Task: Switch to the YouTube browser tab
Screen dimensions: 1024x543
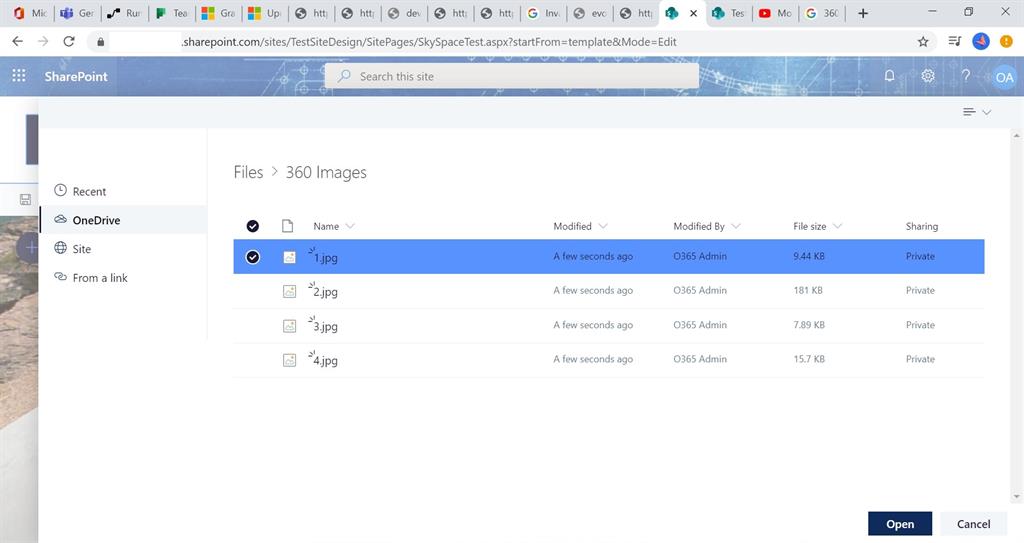Action: click(775, 13)
